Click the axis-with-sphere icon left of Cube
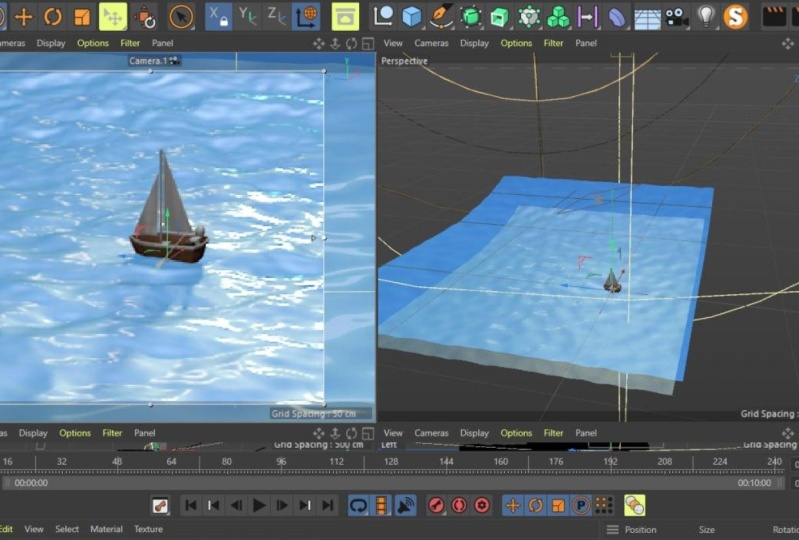The image size is (799, 540). click(x=383, y=16)
